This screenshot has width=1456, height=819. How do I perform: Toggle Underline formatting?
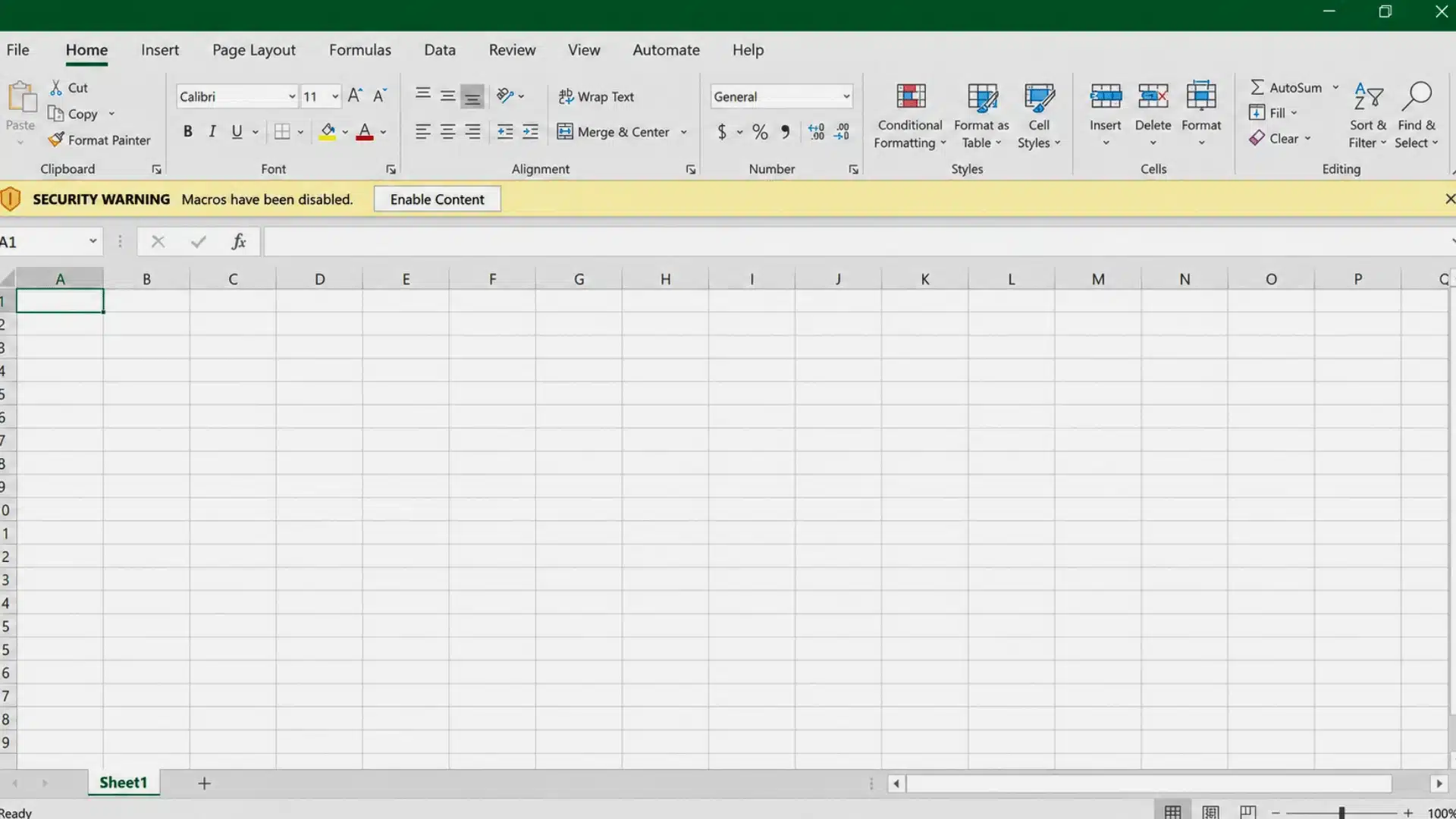click(237, 132)
